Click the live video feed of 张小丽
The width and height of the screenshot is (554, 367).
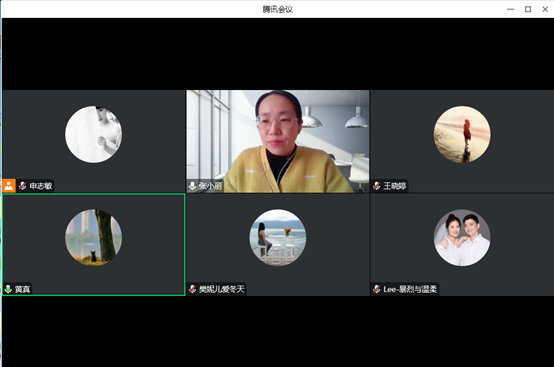pyautogui.click(x=278, y=141)
